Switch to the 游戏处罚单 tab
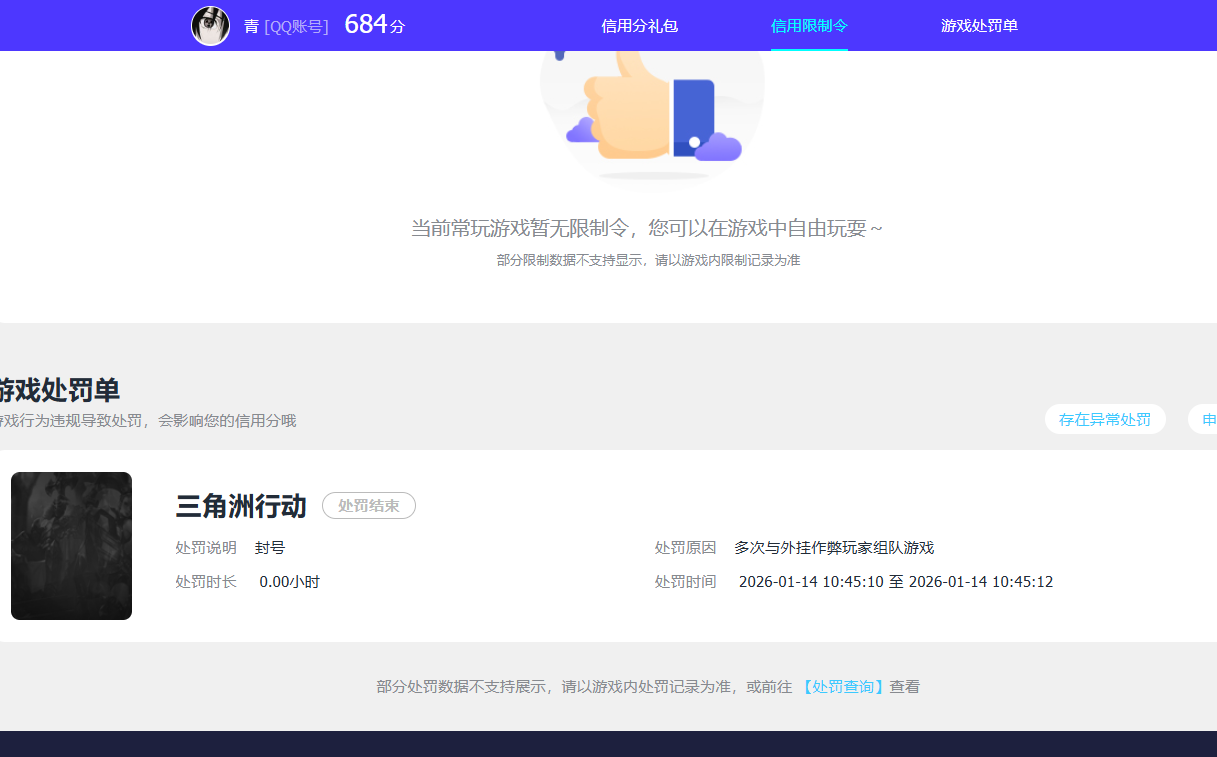 (978, 25)
